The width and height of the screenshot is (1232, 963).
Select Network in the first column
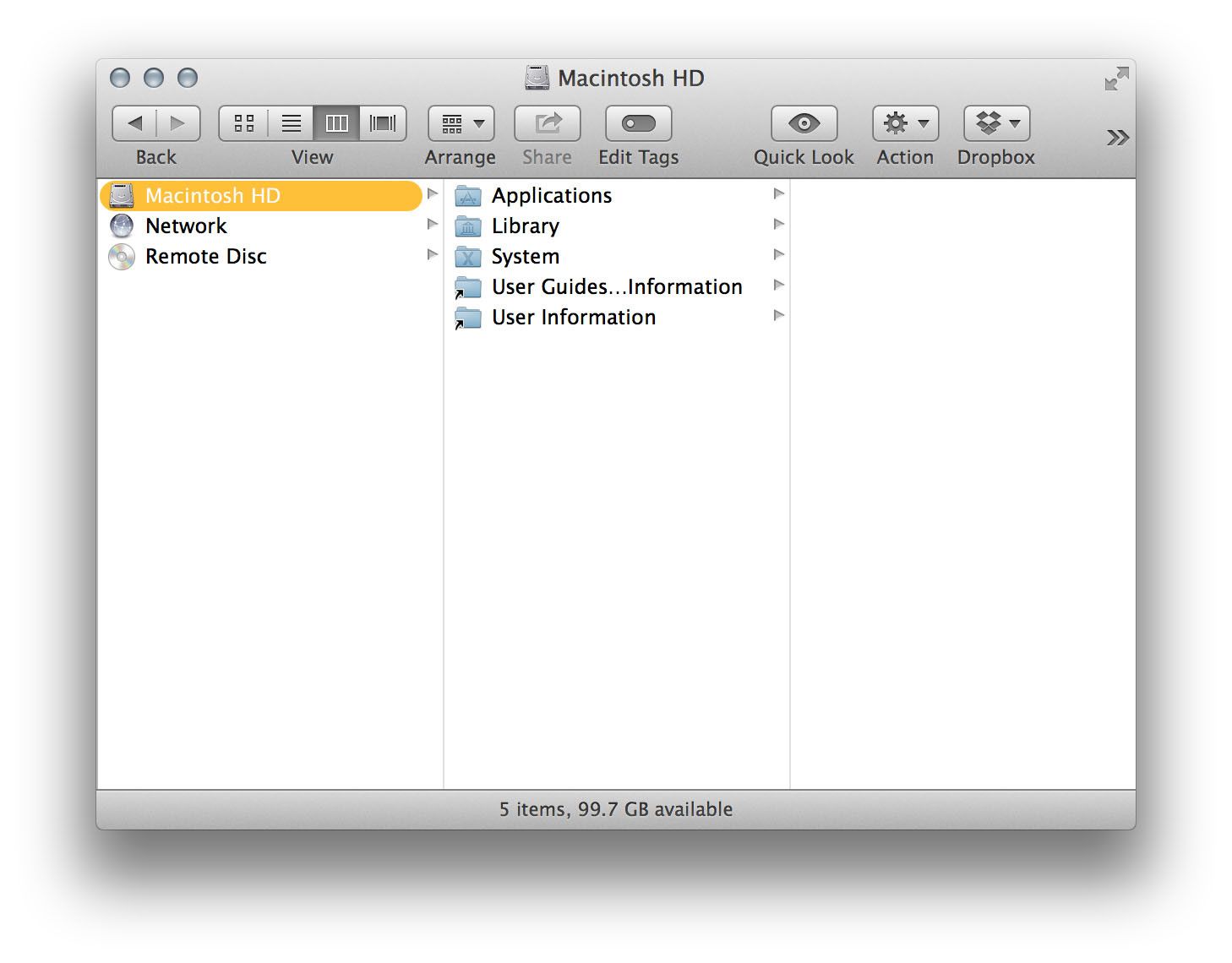(186, 226)
